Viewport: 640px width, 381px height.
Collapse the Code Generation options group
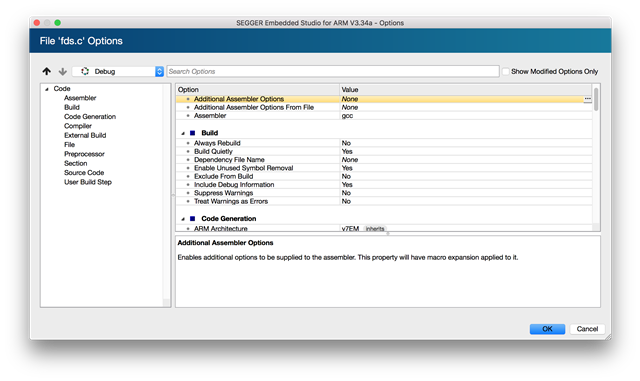[183, 219]
